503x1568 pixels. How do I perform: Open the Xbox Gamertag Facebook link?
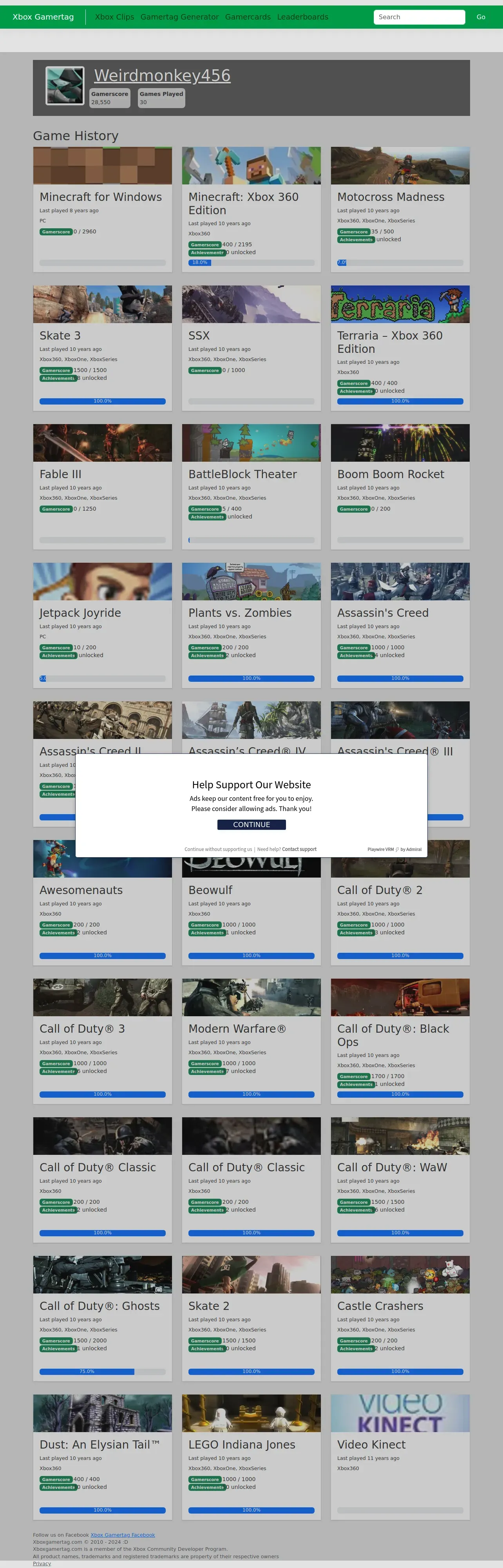(123, 1535)
